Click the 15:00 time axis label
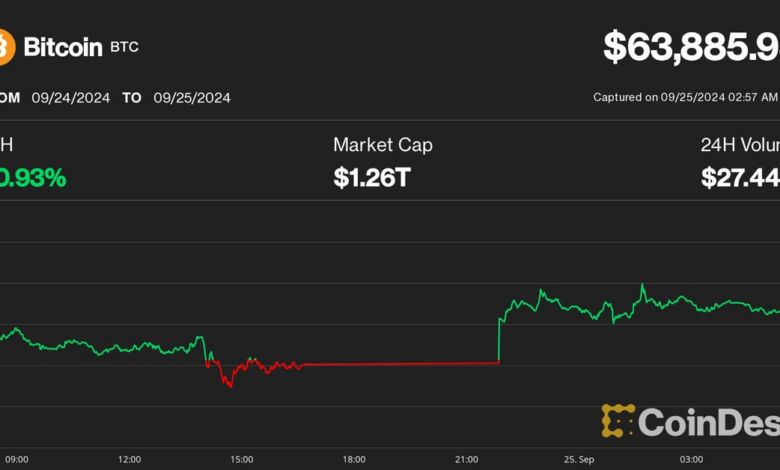Screen dimensions: 780x470 pos(242,459)
